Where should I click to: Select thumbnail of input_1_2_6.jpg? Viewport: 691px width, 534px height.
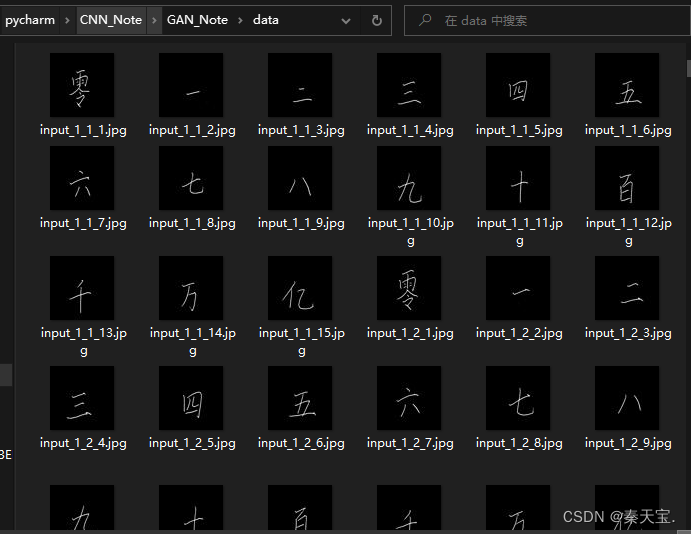click(300, 398)
